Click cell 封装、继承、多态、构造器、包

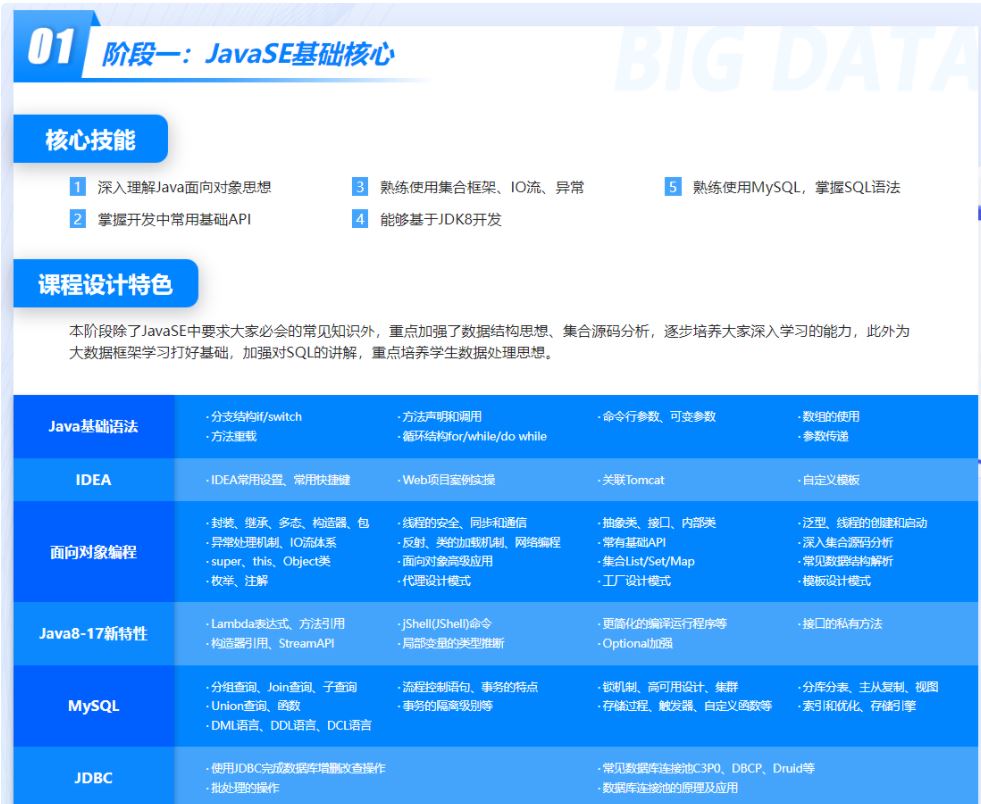pyautogui.click(x=288, y=523)
